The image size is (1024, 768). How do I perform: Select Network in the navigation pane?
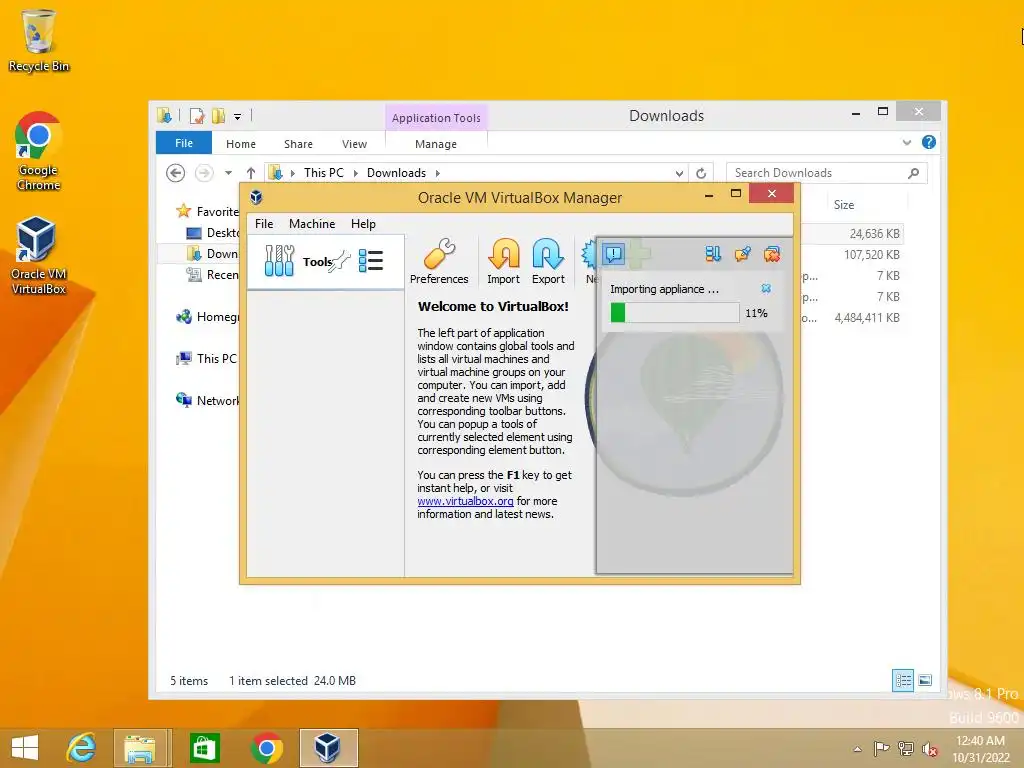click(208, 400)
